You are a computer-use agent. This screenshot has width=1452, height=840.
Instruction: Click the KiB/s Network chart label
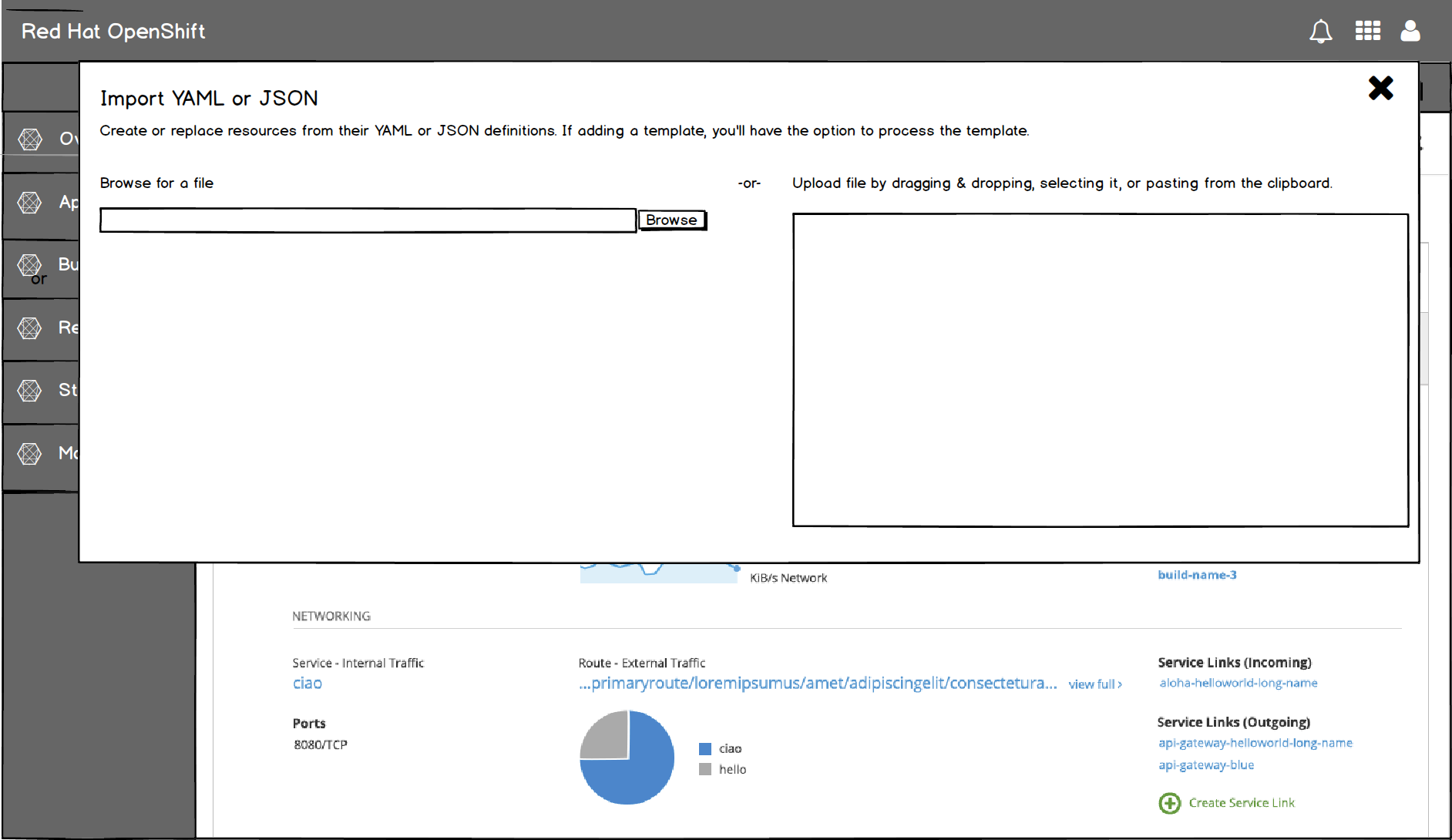(x=788, y=578)
